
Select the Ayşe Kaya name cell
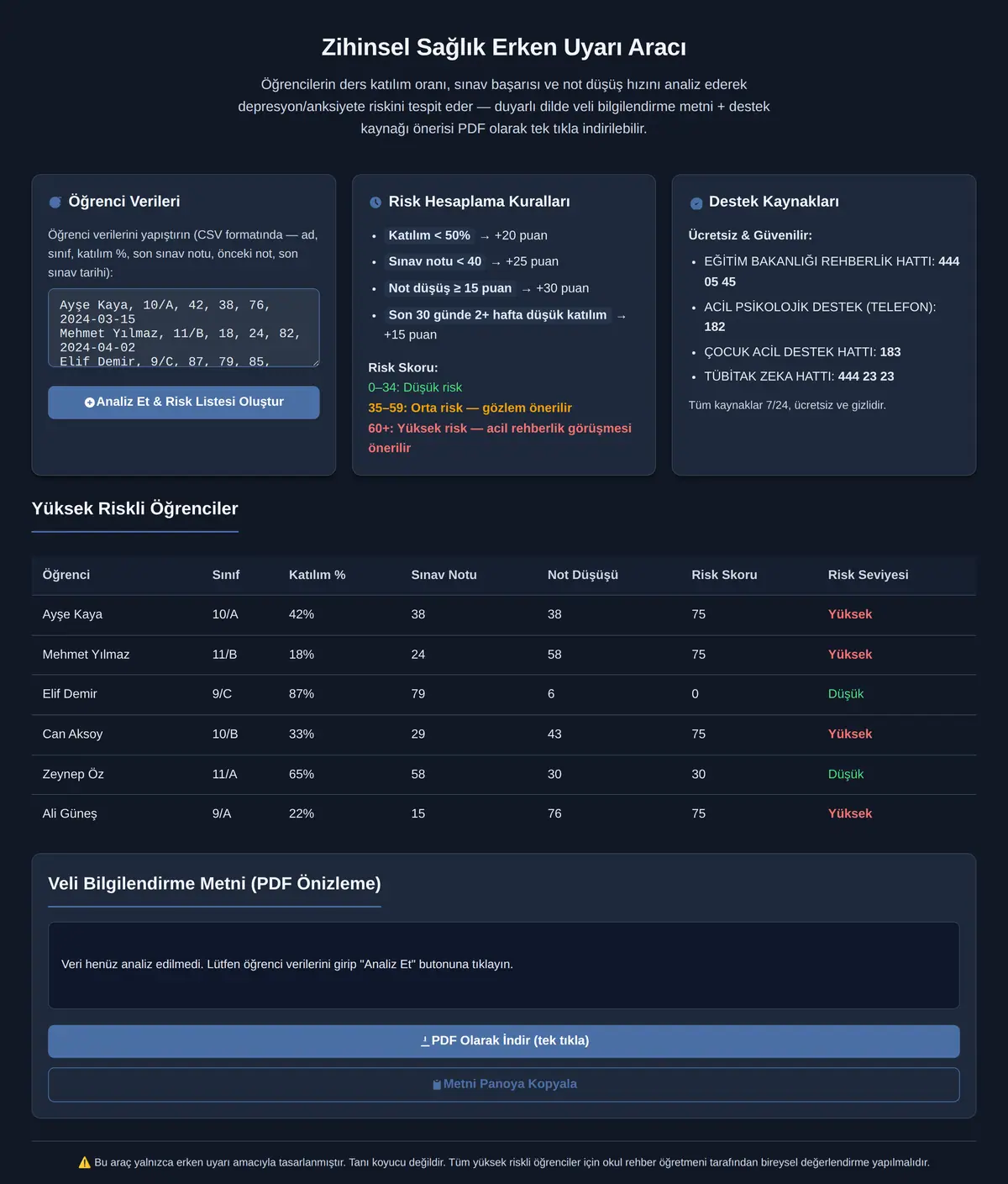pos(72,614)
